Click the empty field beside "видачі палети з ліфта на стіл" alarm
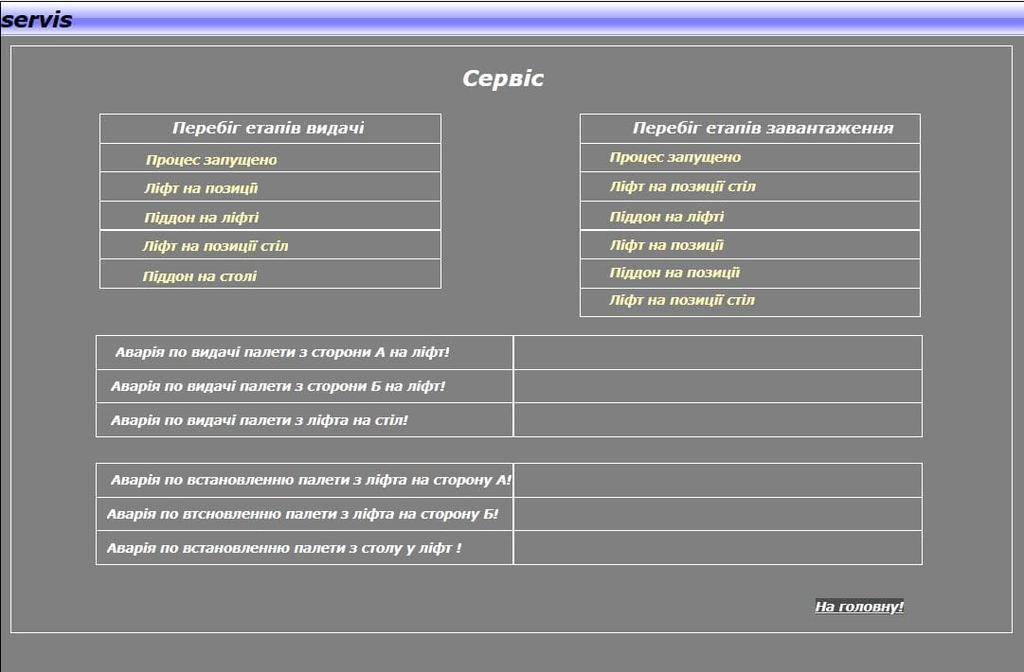The width and height of the screenshot is (1024, 672). pos(717,420)
